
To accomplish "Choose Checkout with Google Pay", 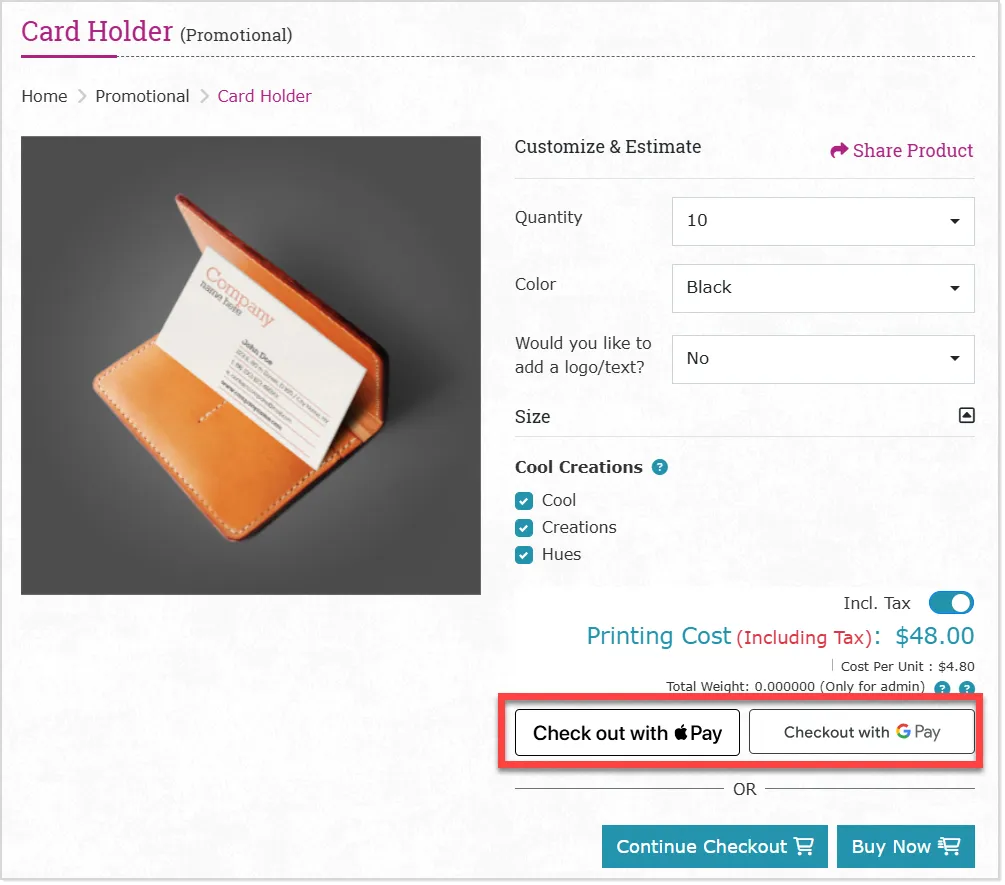I will point(863,733).
